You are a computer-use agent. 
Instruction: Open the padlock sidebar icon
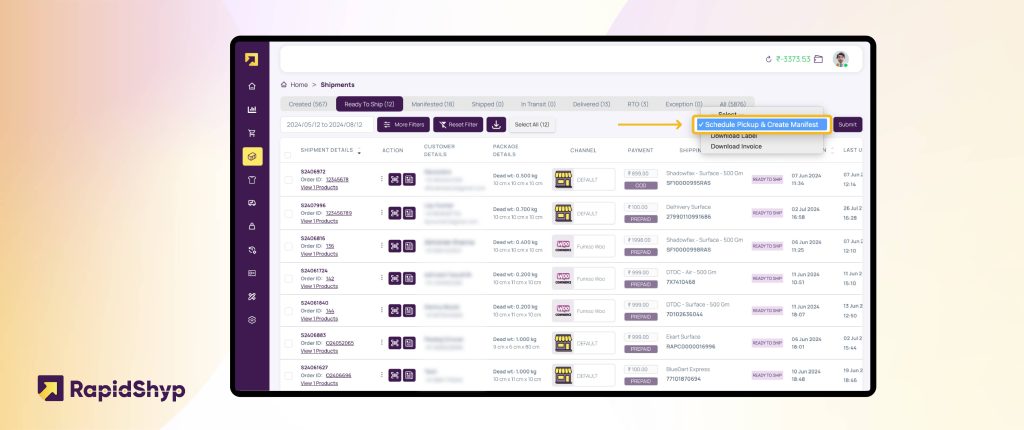coord(252,226)
